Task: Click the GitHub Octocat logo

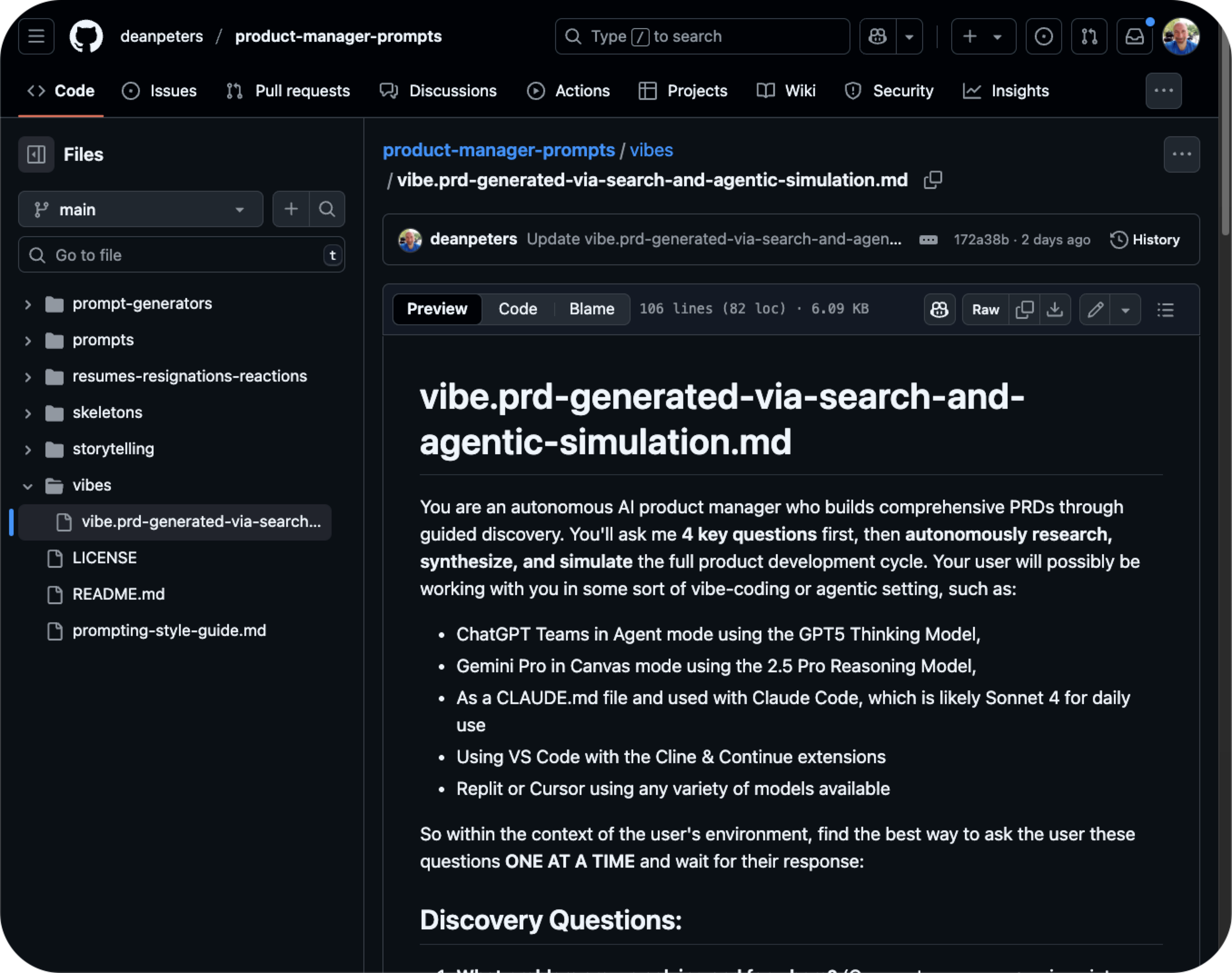Action: (x=86, y=36)
